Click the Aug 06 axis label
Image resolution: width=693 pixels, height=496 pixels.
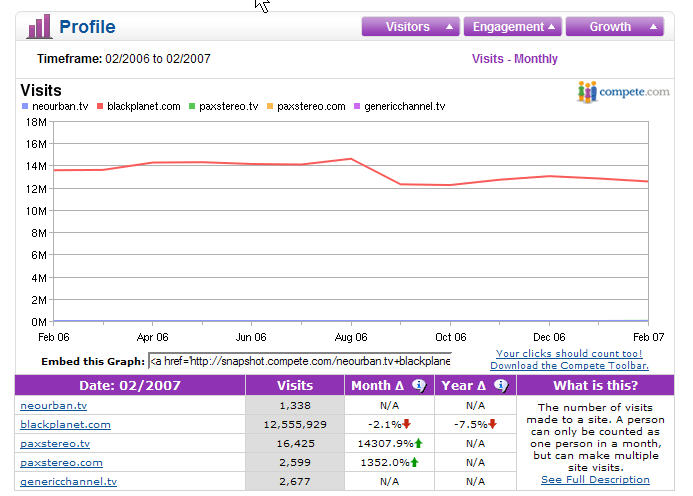pyautogui.click(x=351, y=337)
